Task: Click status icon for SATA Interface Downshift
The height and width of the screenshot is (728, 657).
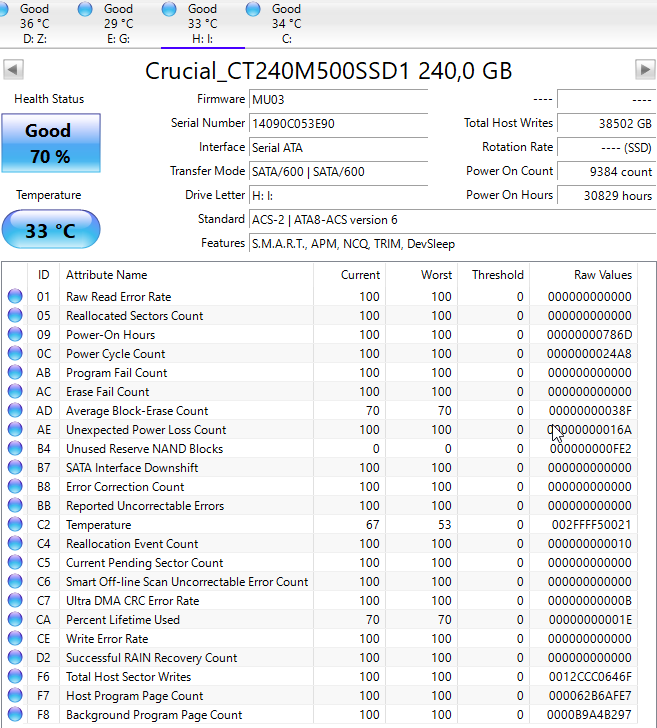Action: (15, 468)
